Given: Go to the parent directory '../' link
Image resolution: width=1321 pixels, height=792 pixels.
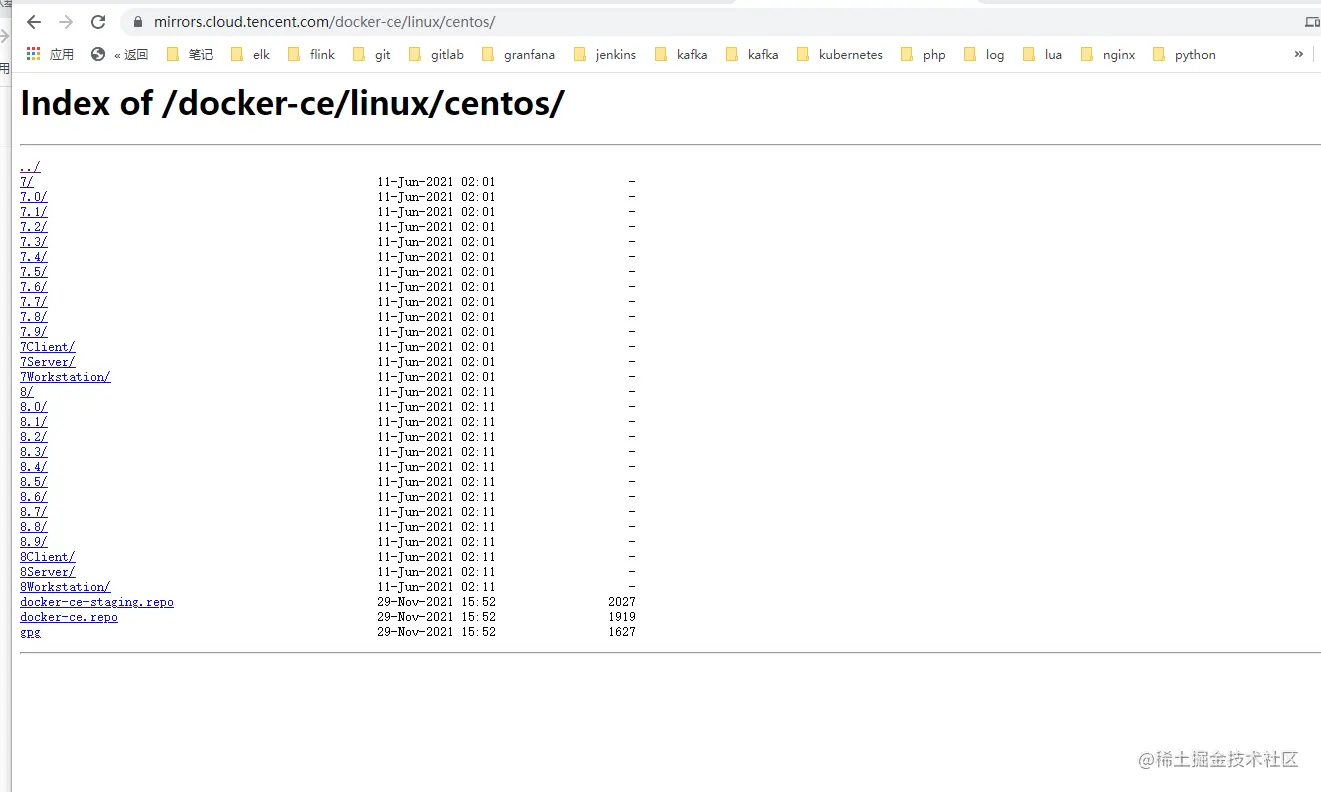Looking at the screenshot, I should (x=30, y=167).
